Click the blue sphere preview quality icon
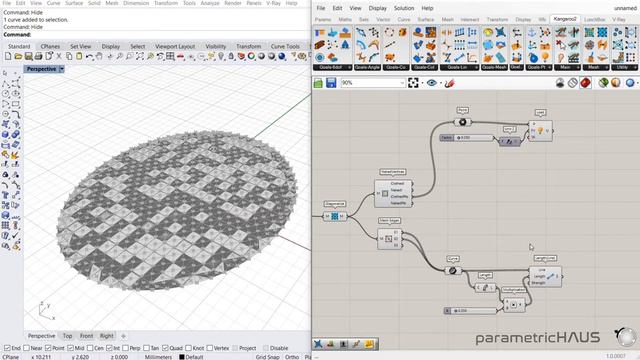 coord(630,83)
